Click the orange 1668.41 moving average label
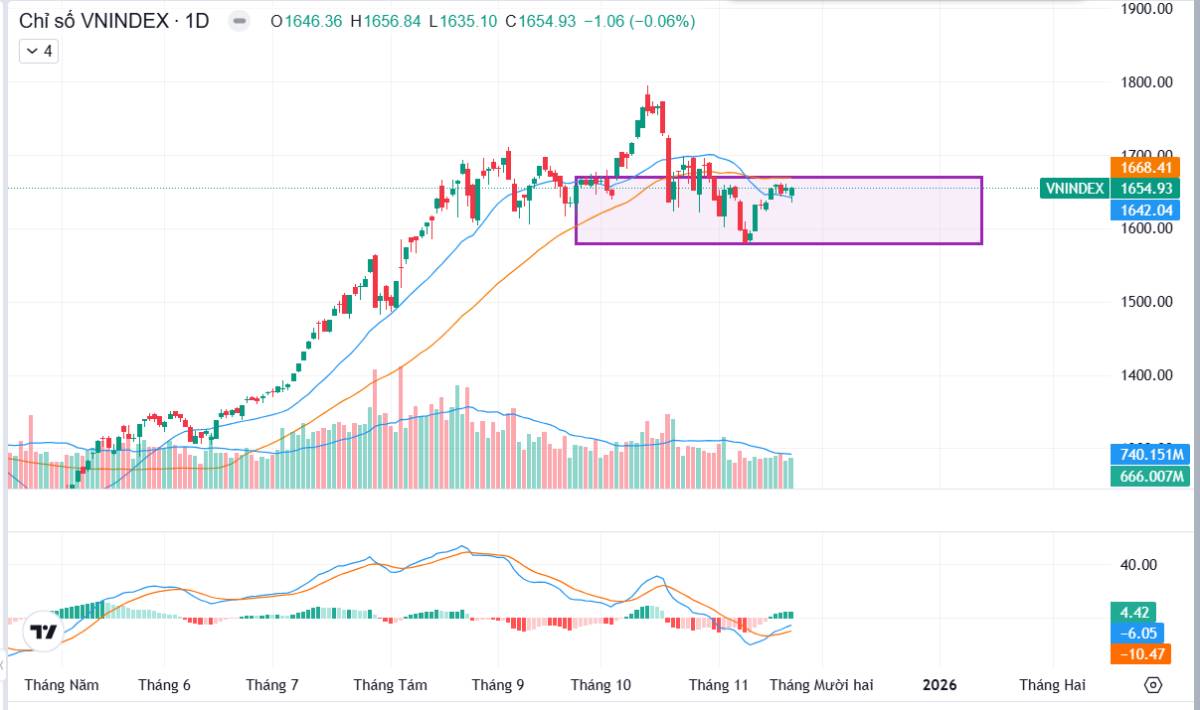 [1144, 167]
